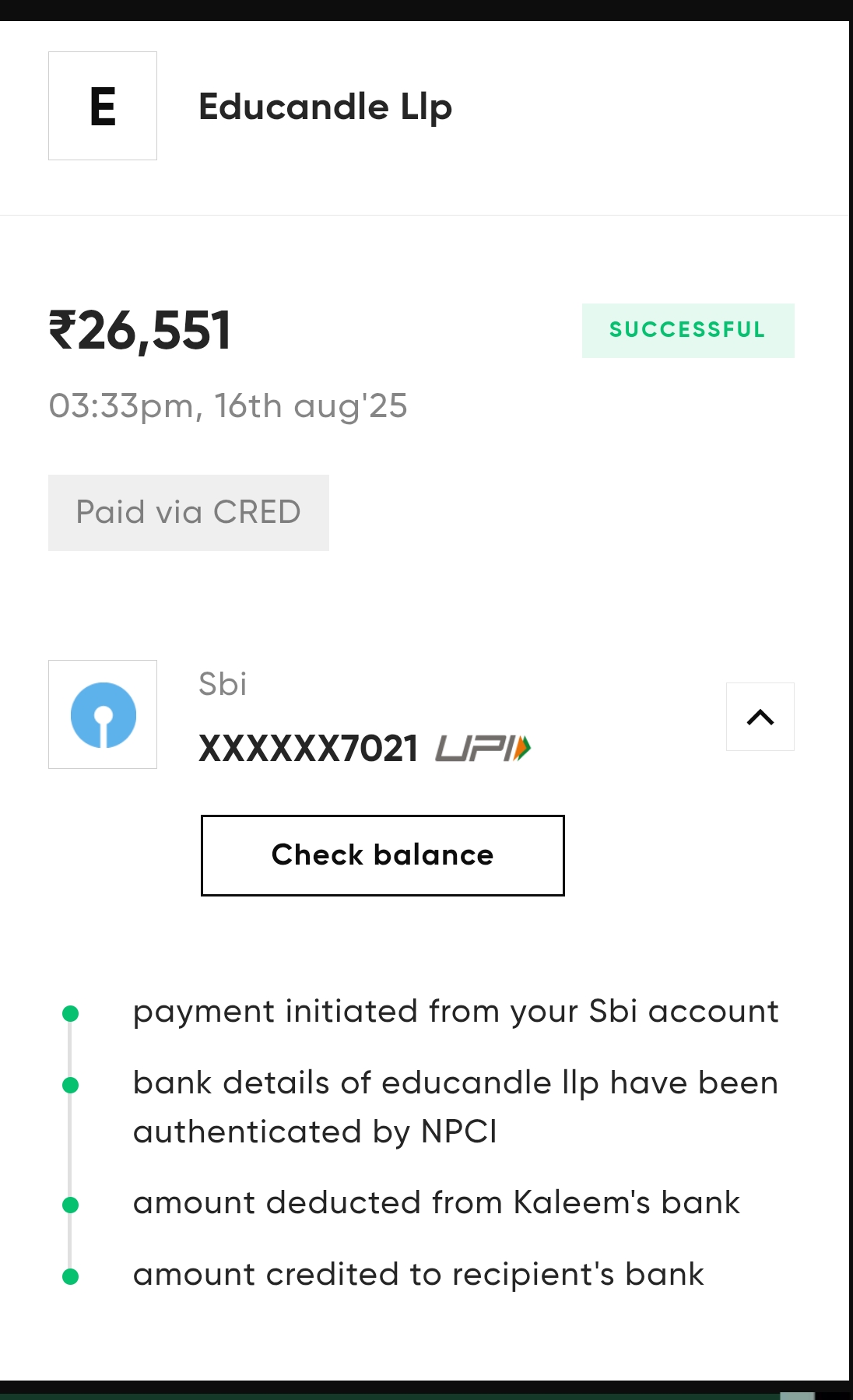Click the 03:33pm, 16th aug'25 timestamp

click(227, 406)
